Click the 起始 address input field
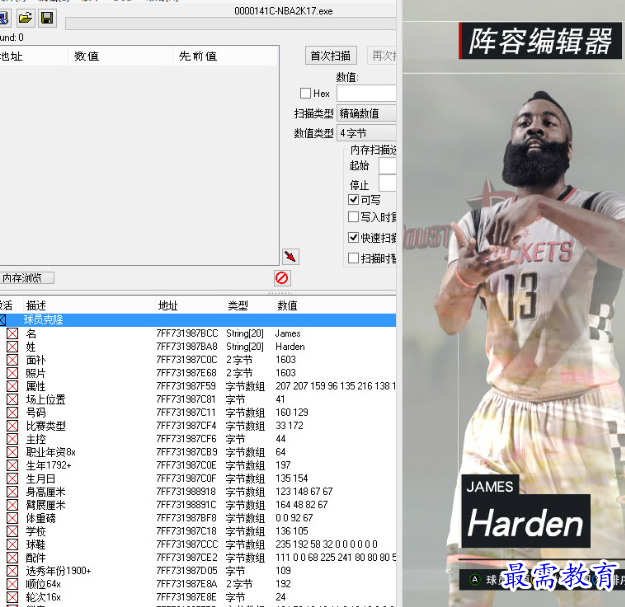 coord(387,165)
